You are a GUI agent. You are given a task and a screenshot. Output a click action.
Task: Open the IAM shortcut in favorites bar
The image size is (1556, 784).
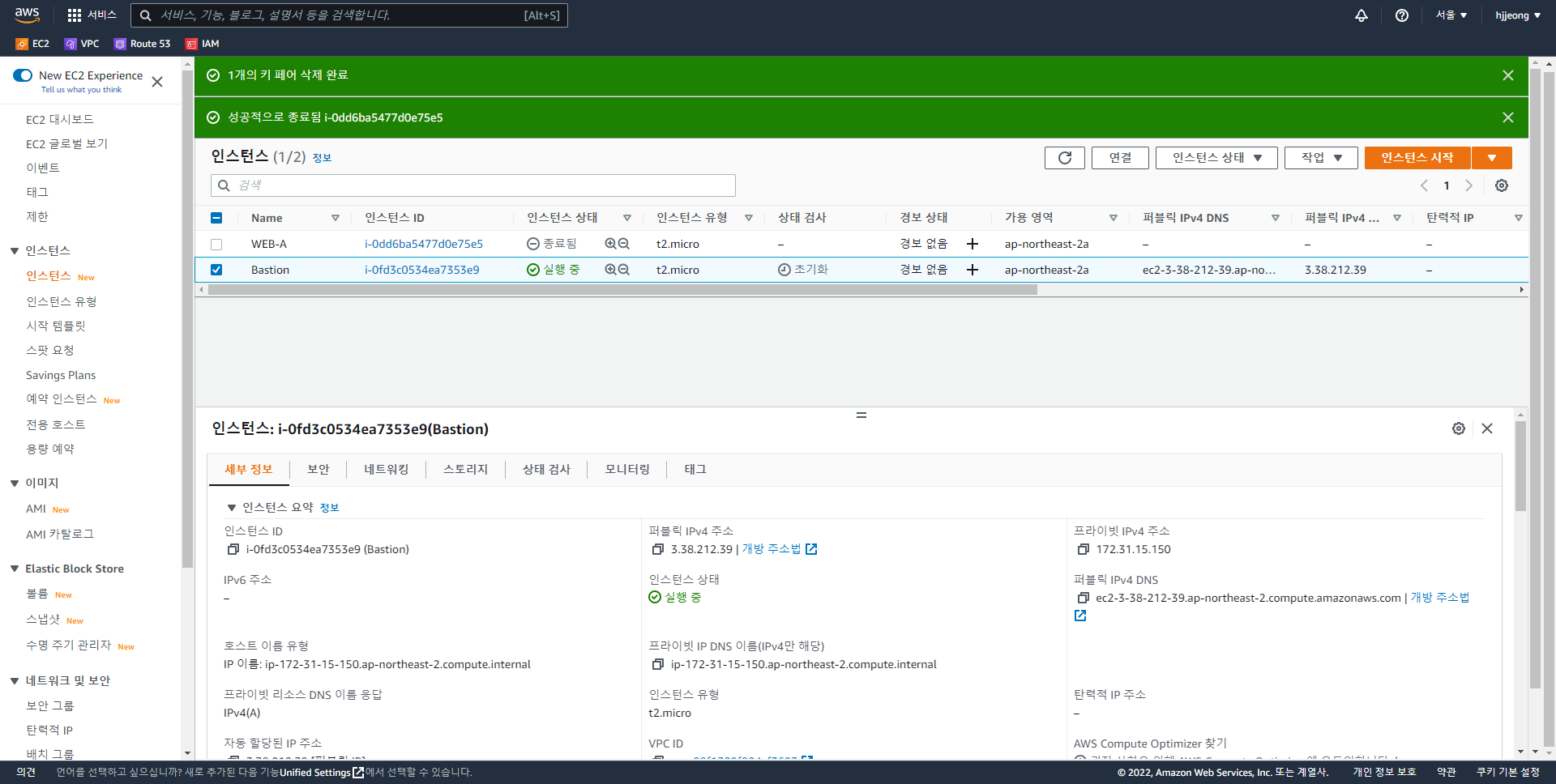pos(202,44)
